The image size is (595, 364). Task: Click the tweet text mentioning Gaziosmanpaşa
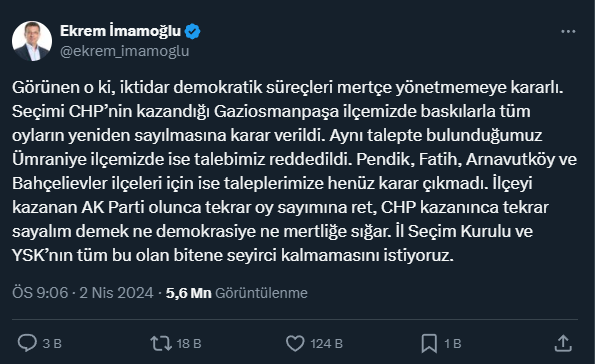pyautogui.click(x=271, y=112)
